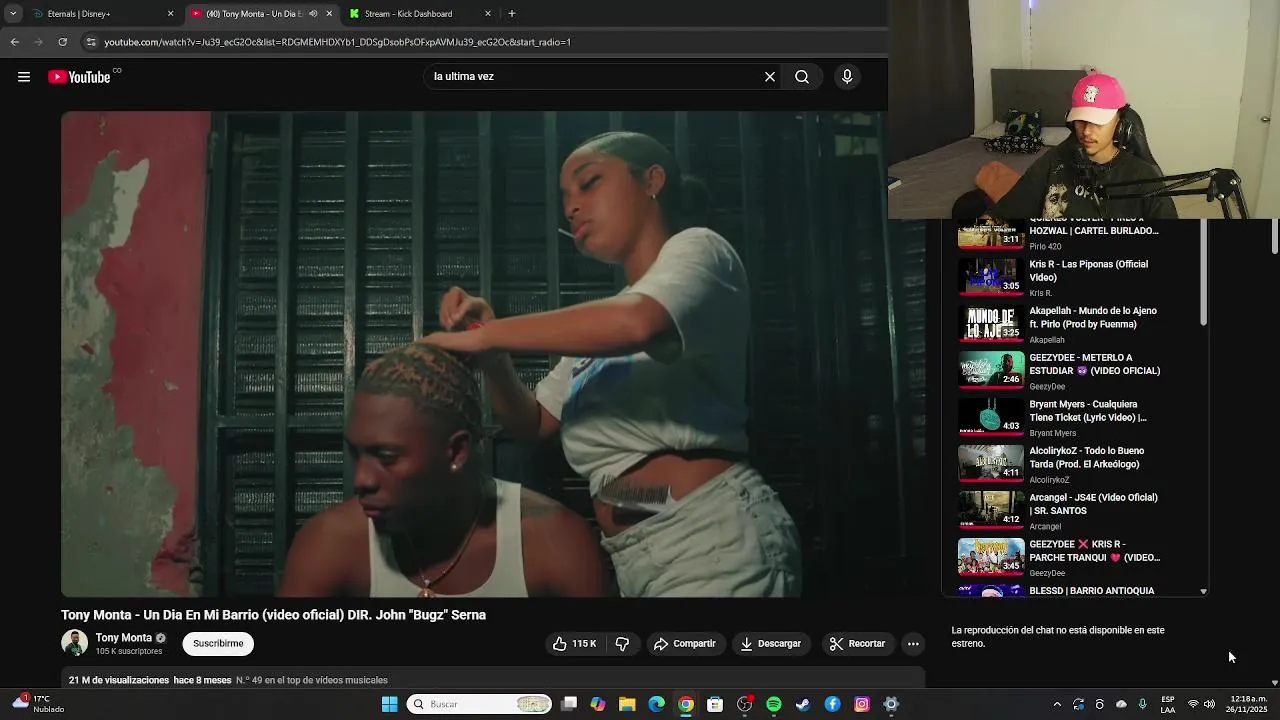
Task: Open the Tony Monta channel avatar
Action: (74, 643)
